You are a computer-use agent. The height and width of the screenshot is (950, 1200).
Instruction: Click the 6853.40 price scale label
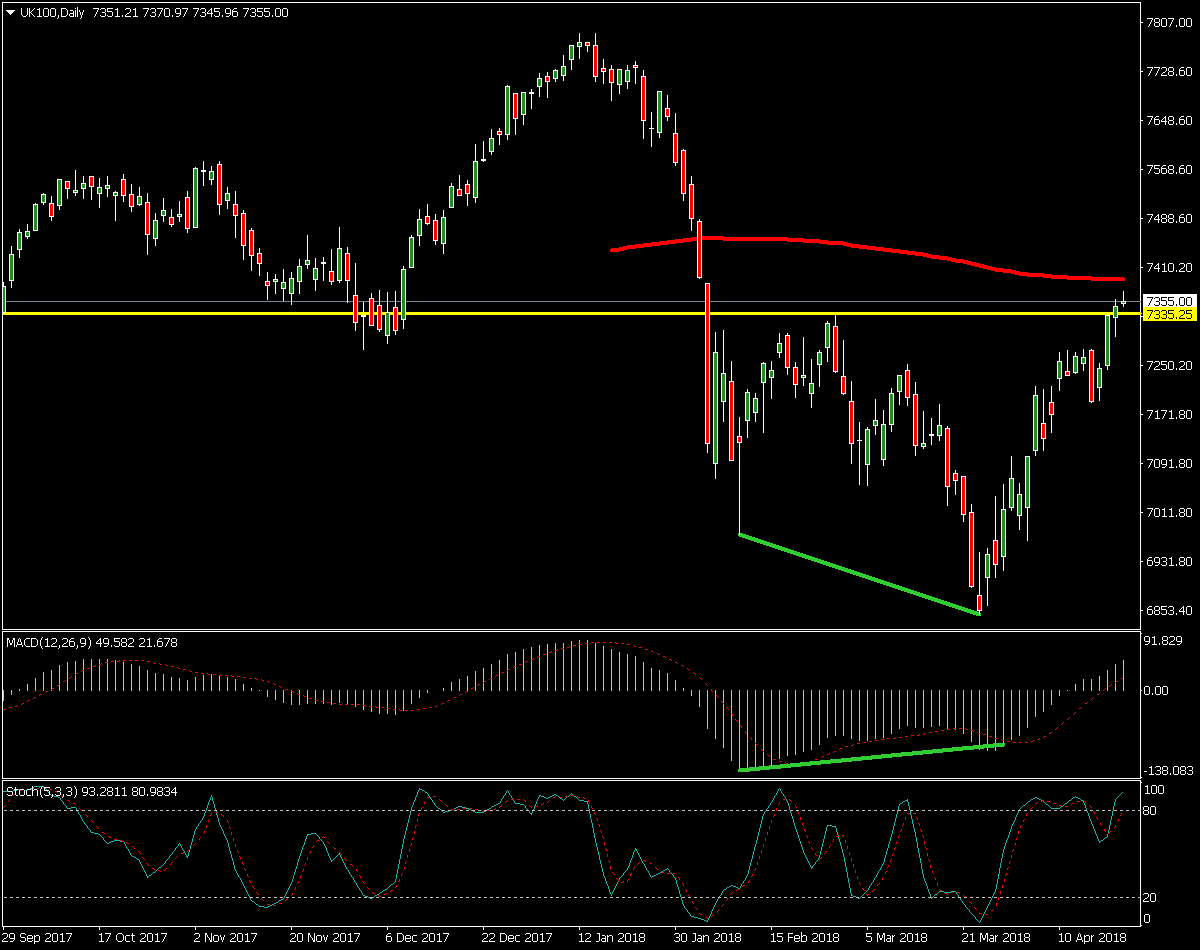(x=1170, y=610)
